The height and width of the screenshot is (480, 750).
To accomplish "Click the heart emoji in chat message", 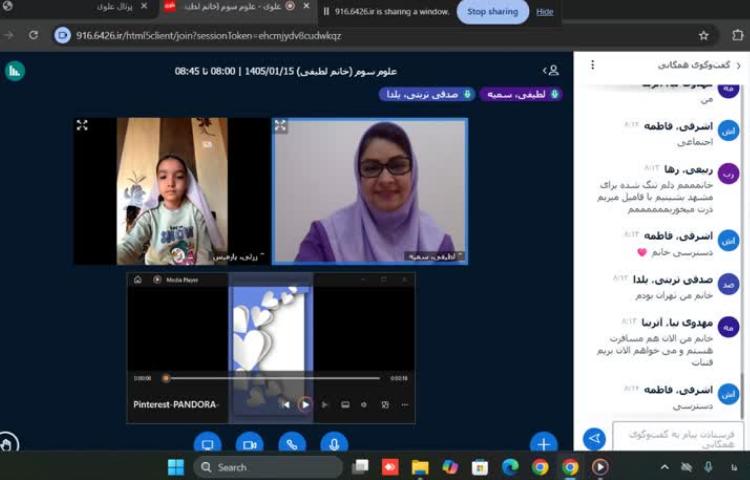I will 642,252.
